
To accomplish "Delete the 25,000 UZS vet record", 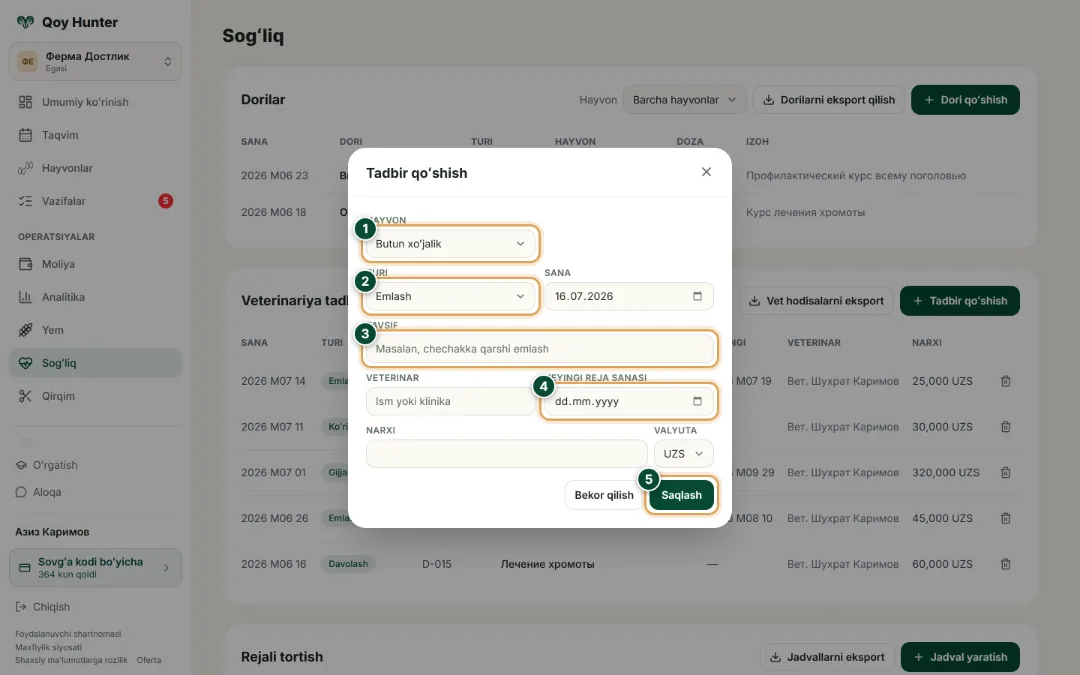I will click(x=1006, y=381).
